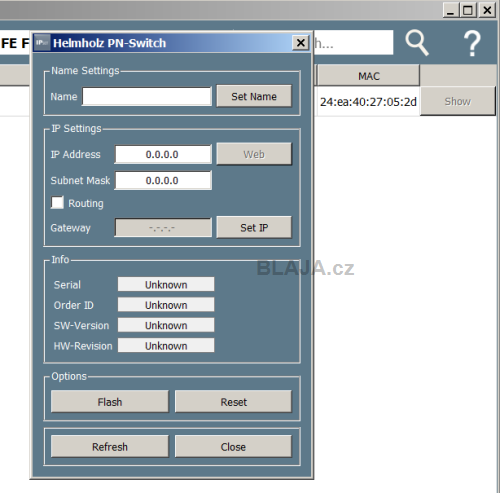Enable the Routing checkbox
Image resolution: width=500 pixels, height=493 pixels.
pyautogui.click(x=57, y=203)
